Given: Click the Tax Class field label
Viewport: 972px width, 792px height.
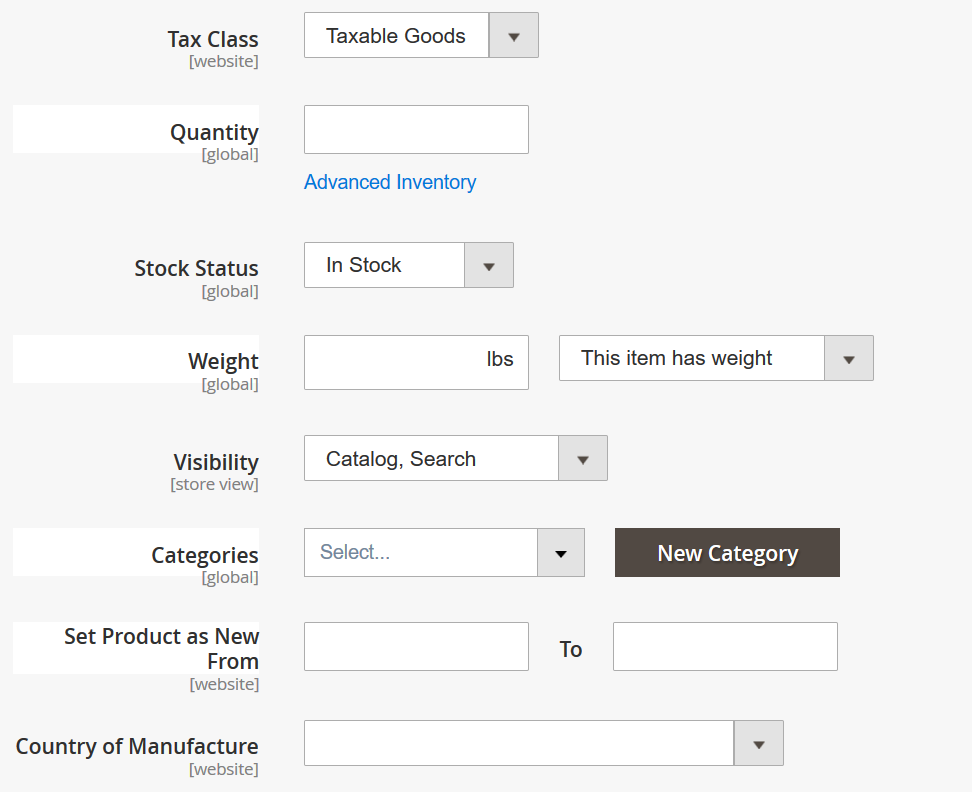Looking at the screenshot, I should [213, 40].
